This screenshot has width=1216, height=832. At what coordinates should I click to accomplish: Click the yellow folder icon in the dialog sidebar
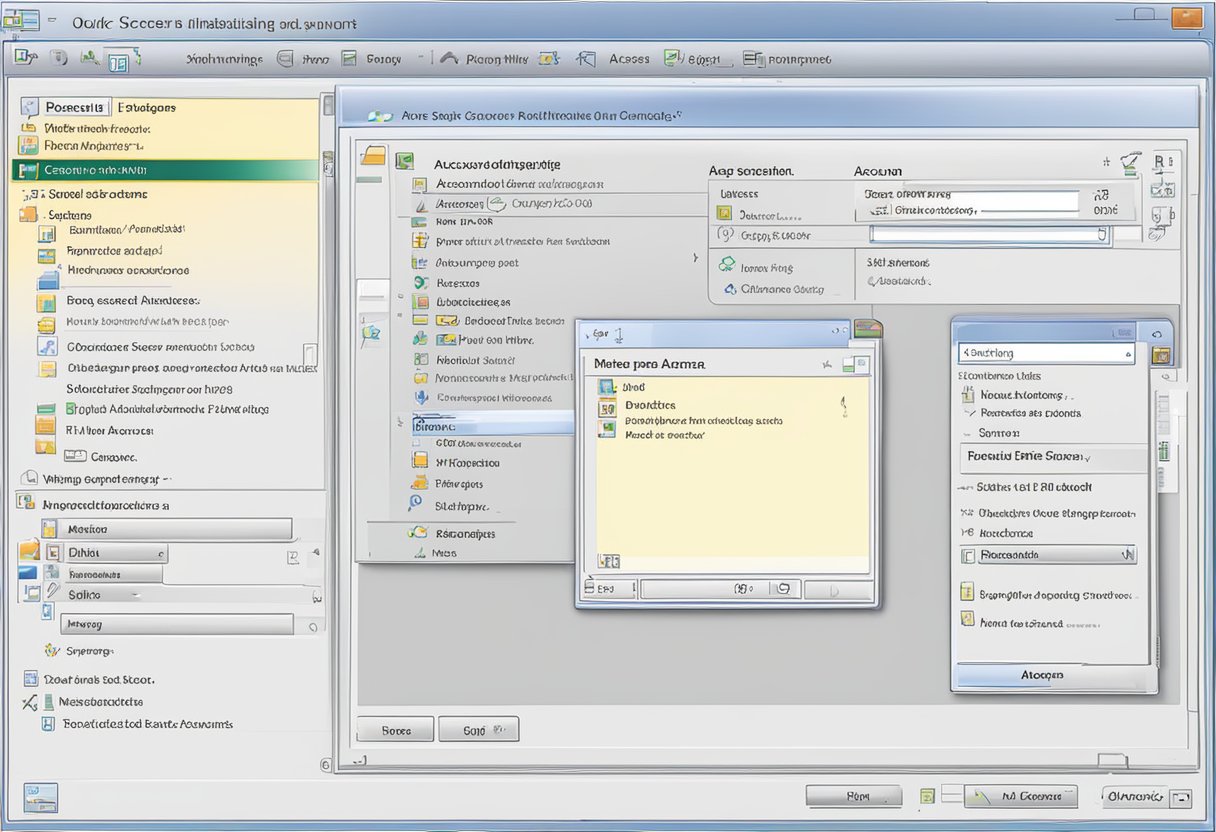373,156
